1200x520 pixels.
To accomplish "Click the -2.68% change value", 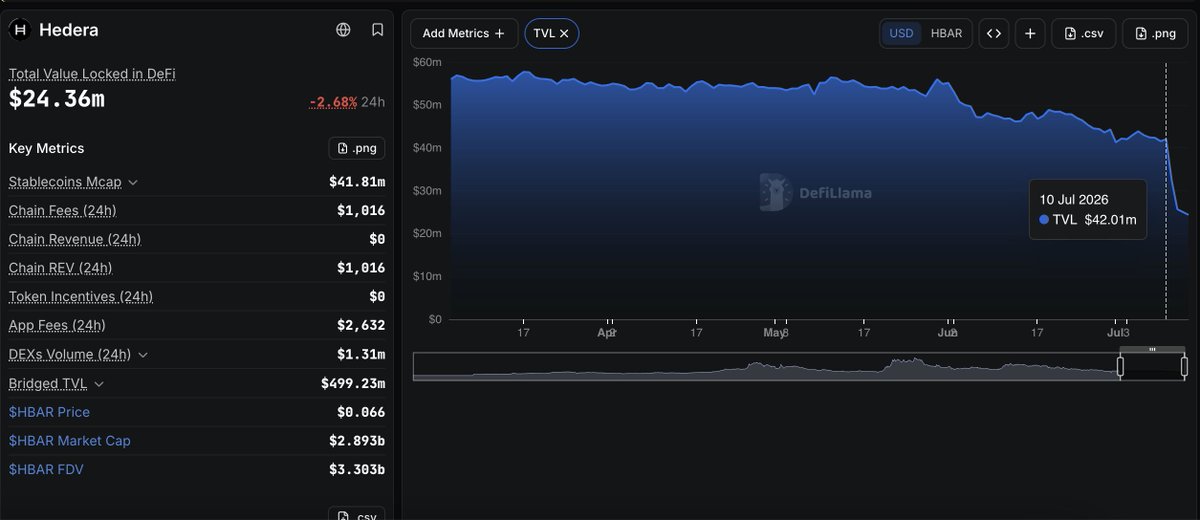I will [333, 102].
